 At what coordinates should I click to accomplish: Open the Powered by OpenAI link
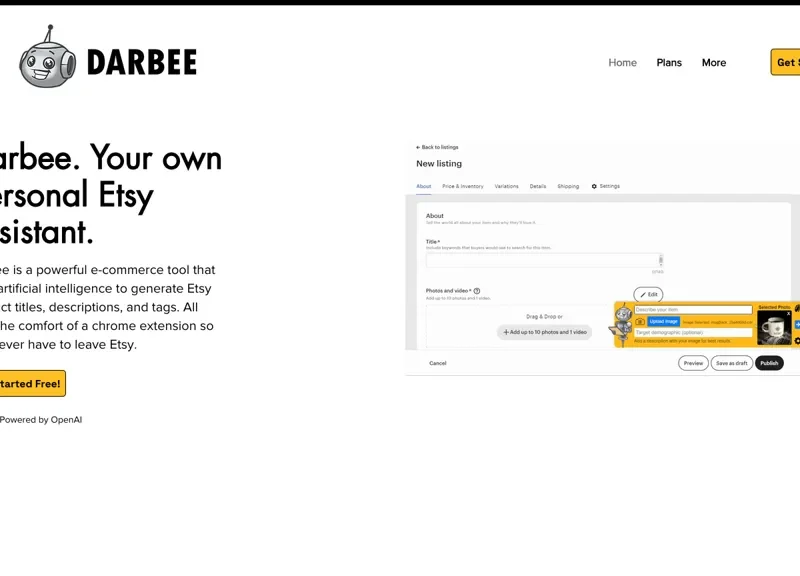[x=40, y=419]
